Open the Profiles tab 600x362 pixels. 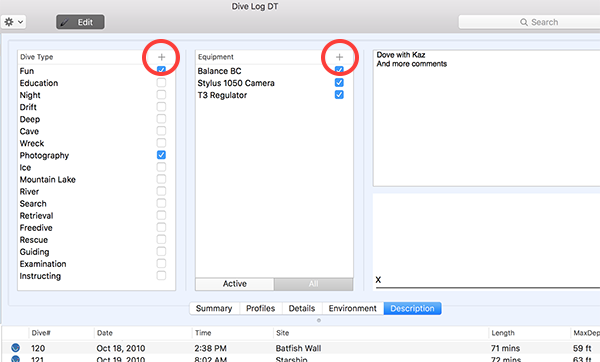[x=261, y=308]
